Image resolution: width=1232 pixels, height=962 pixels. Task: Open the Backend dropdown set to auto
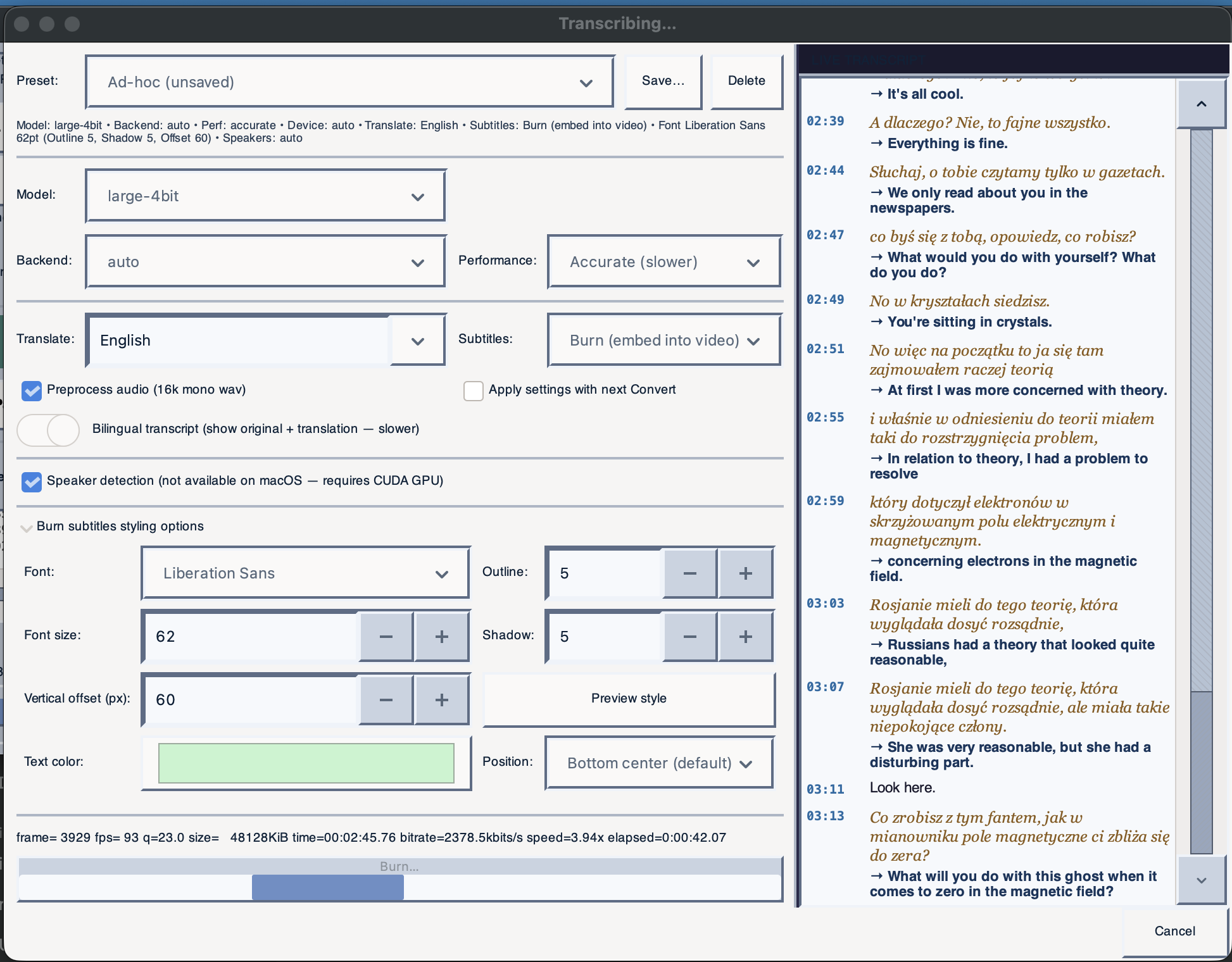click(x=265, y=262)
